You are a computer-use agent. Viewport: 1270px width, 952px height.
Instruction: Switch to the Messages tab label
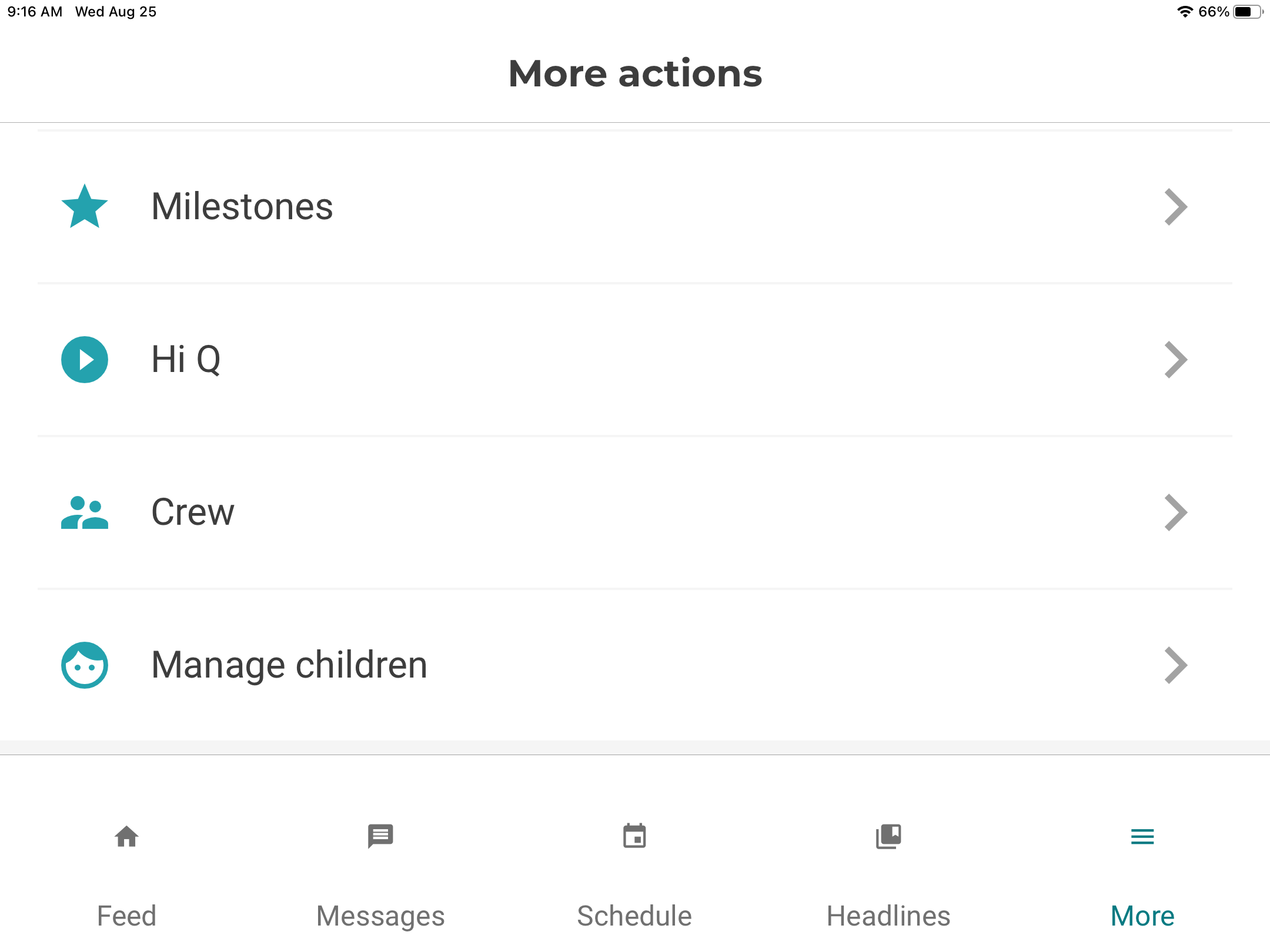coord(380,916)
